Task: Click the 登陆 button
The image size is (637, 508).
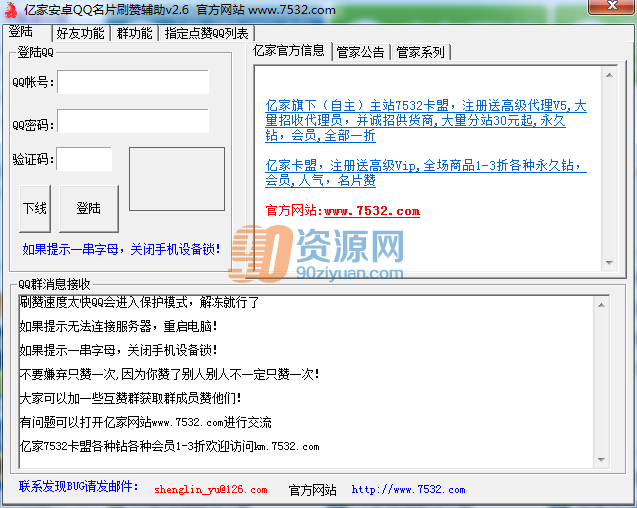Action: pyautogui.click(x=89, y=208)
